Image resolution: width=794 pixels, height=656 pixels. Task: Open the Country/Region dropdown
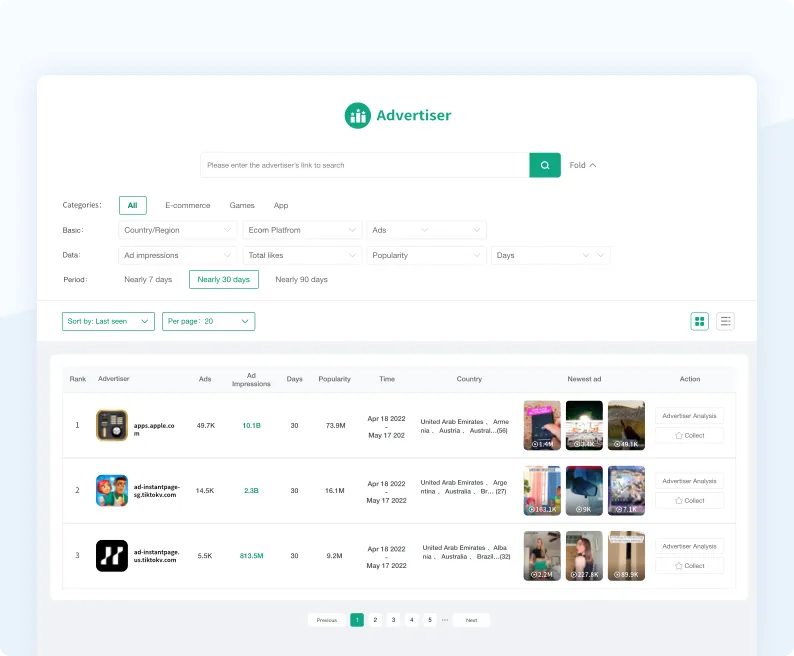coord(178,230)
